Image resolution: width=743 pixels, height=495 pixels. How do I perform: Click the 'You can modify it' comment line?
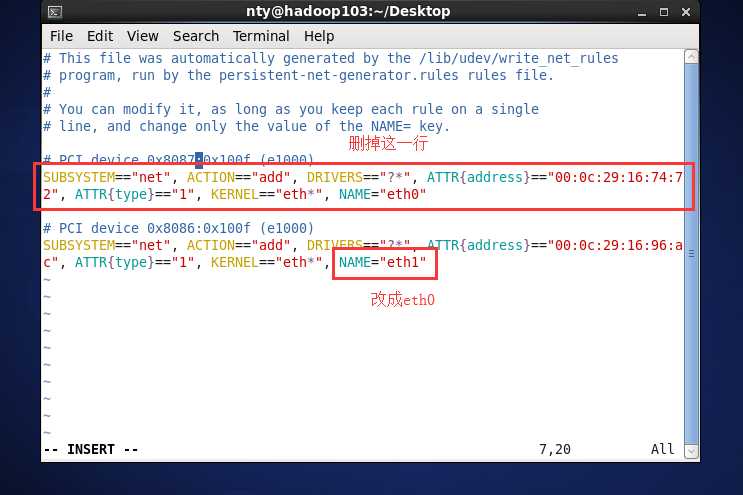coord(291,109)
